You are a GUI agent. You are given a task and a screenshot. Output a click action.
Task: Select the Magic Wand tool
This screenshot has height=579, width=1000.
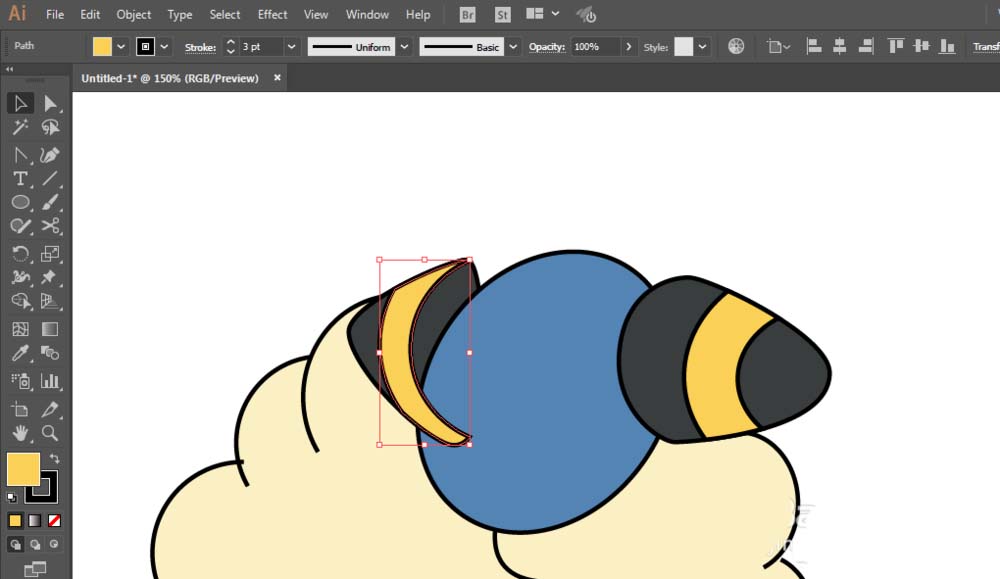point(20,127)
